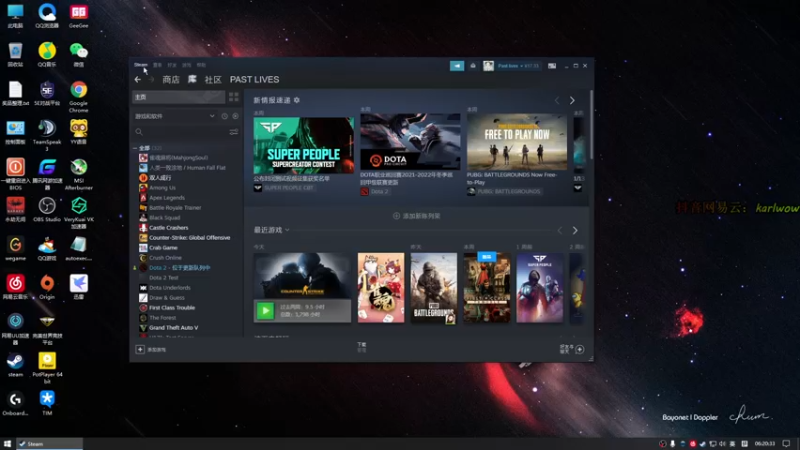Image resolution: width=800 pixels, height=450 pixels.
Task: Open PUBG Free to Play Now news
Action: pos(517,141)
